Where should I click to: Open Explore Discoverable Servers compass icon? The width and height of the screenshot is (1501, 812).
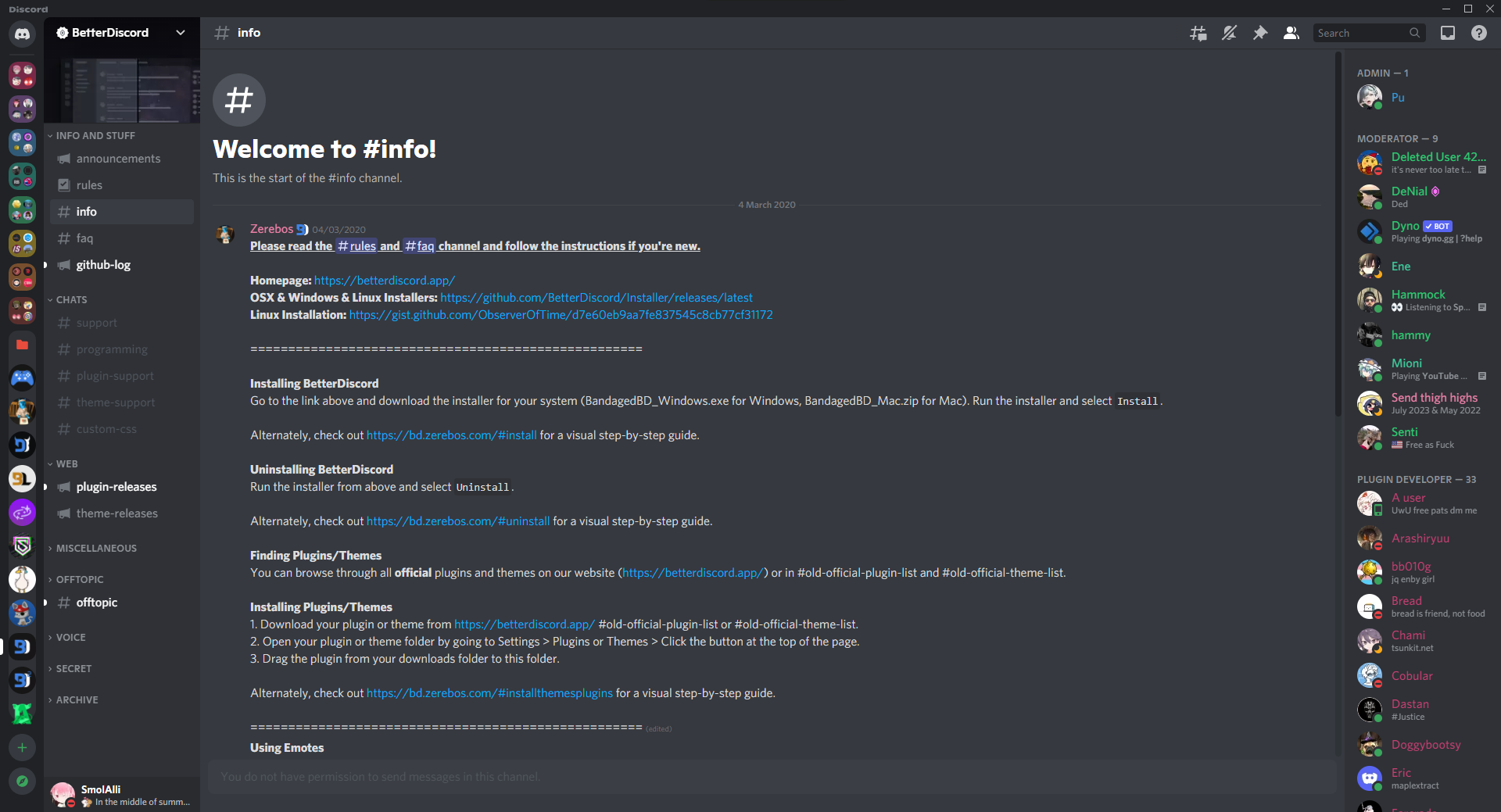click(22, 781)
